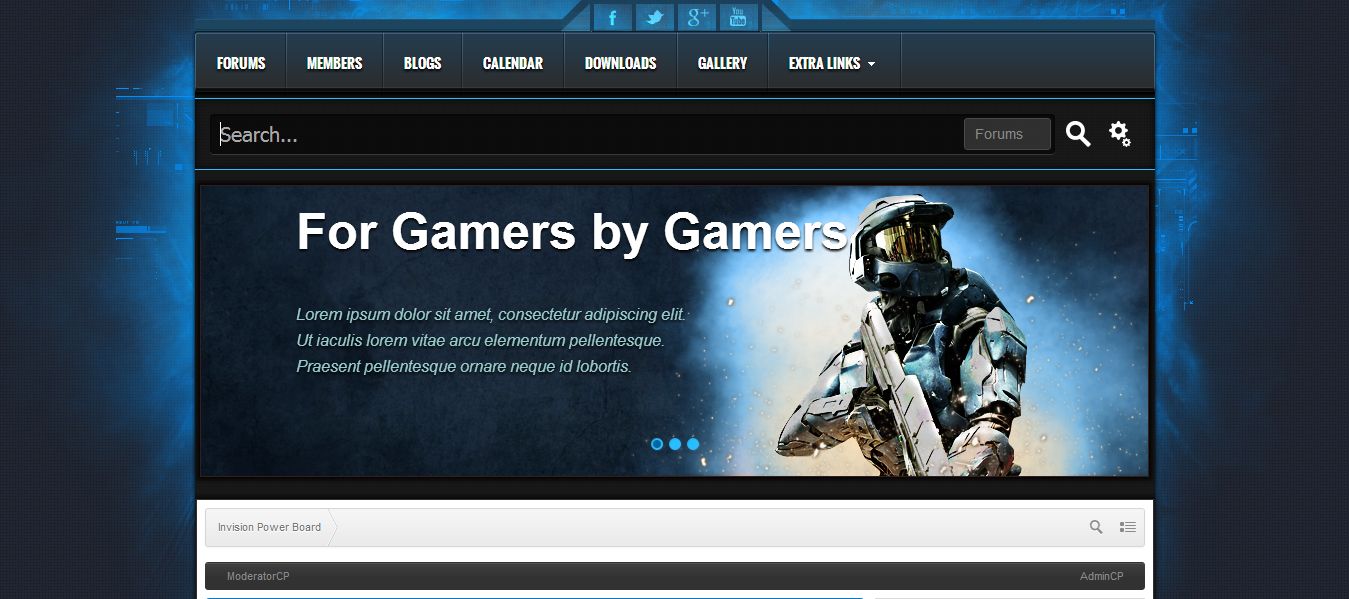Select the third slider dot
Viewport: 1349px width, 599px height.
(x=693, y=444)
